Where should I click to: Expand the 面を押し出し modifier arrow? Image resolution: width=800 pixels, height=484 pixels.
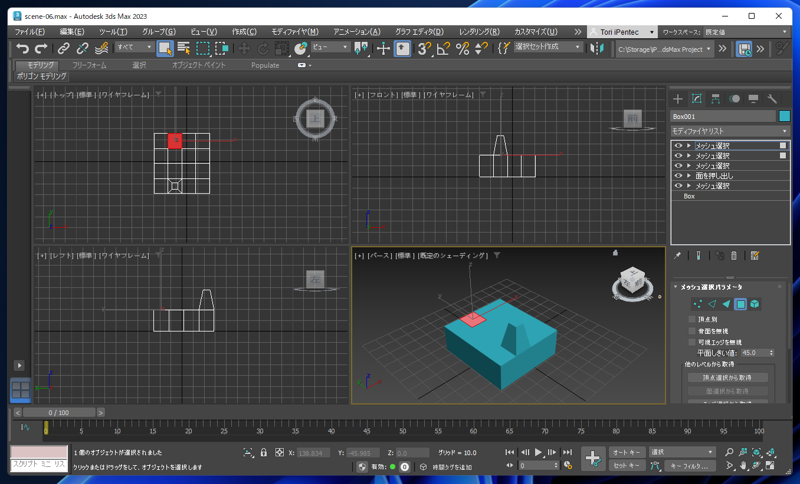[x=689, y=175]
